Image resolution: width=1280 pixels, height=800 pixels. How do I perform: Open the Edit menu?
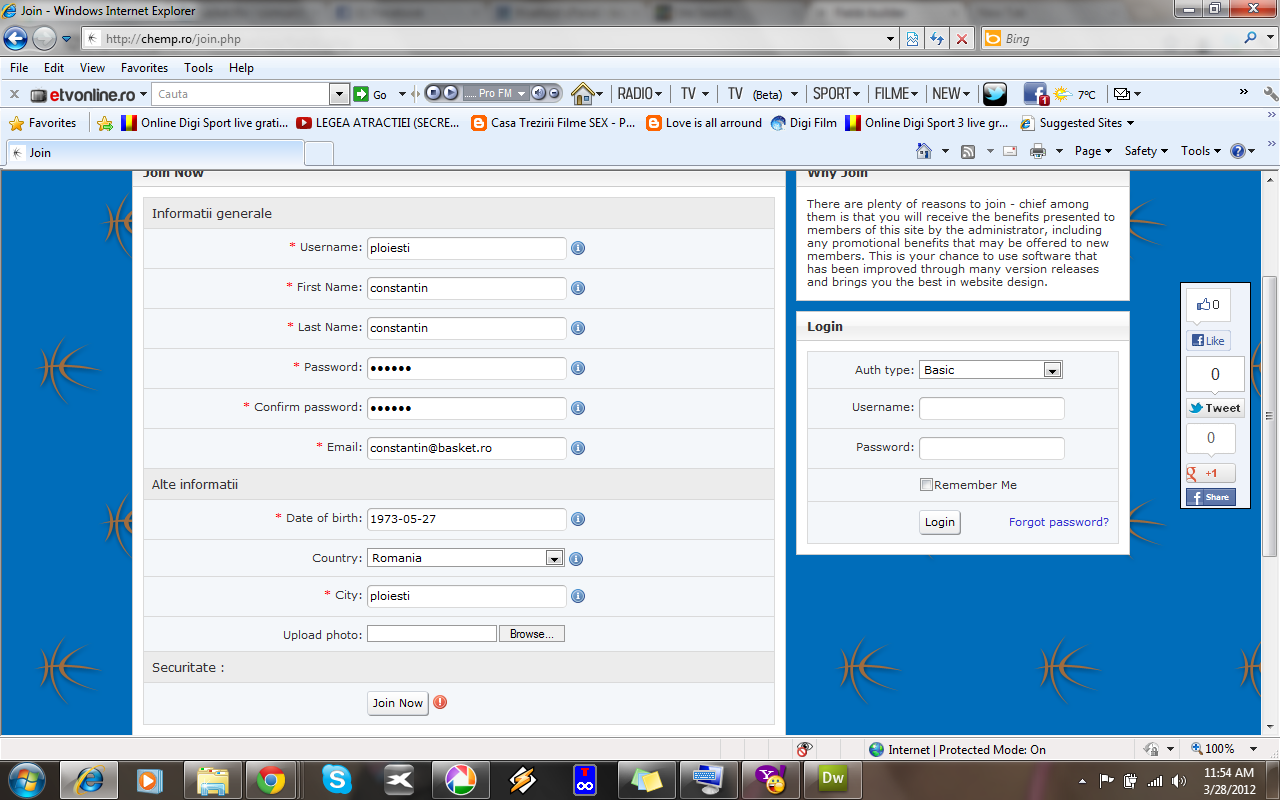pyautogui.click(x=54, y=68)
